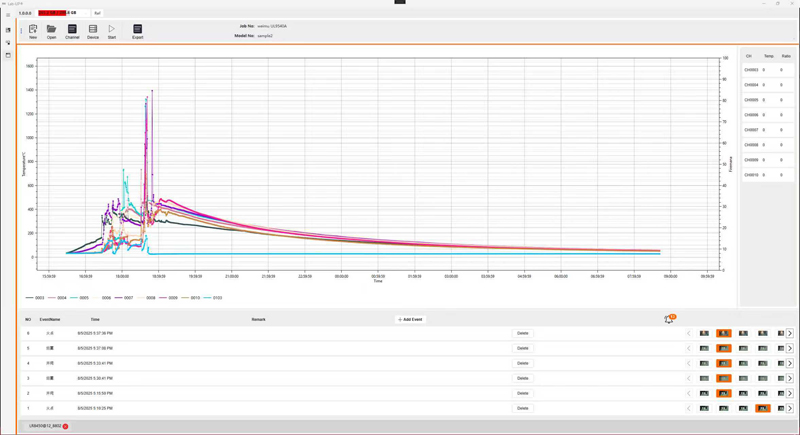
Task: Toggle the 0003 series in chart legend
Action: coord(35,297)
